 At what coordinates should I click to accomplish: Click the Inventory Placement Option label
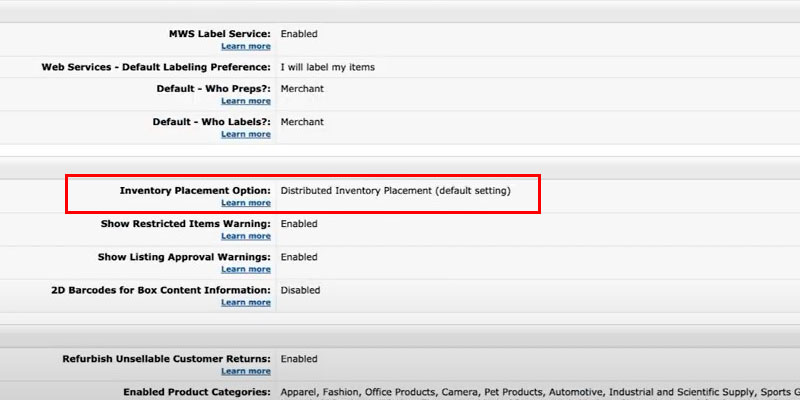tap(195, 190)
